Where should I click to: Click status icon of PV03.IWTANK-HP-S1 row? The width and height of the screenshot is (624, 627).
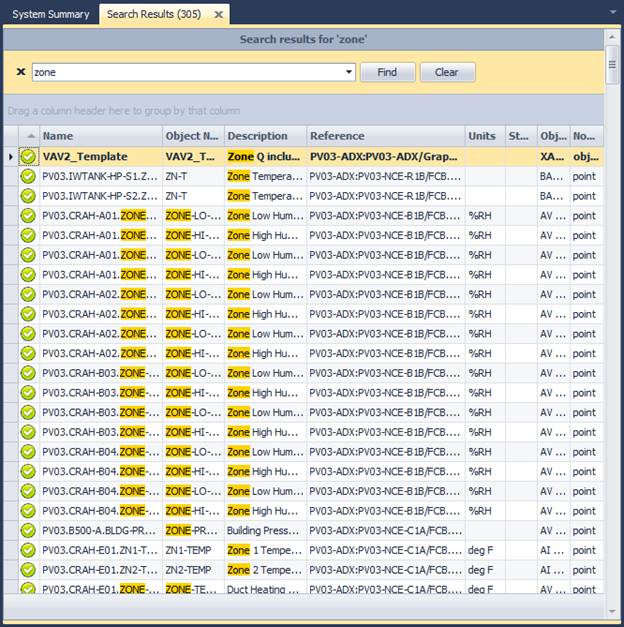point(28,176)
